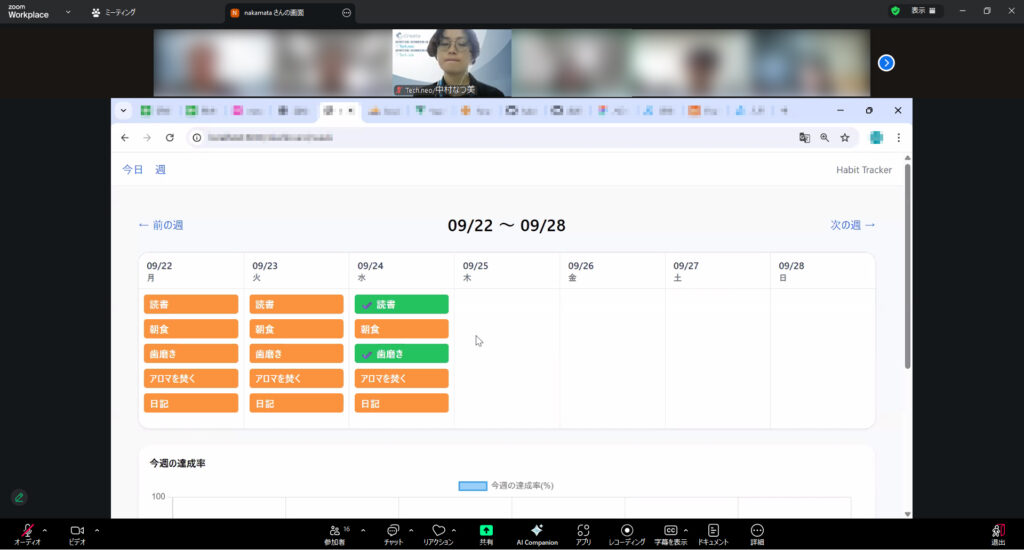The height and width of the screenshot is (550, 1024).
Task: Click the ← 前の週 previous week link
Action: click(x=161, y=225)
